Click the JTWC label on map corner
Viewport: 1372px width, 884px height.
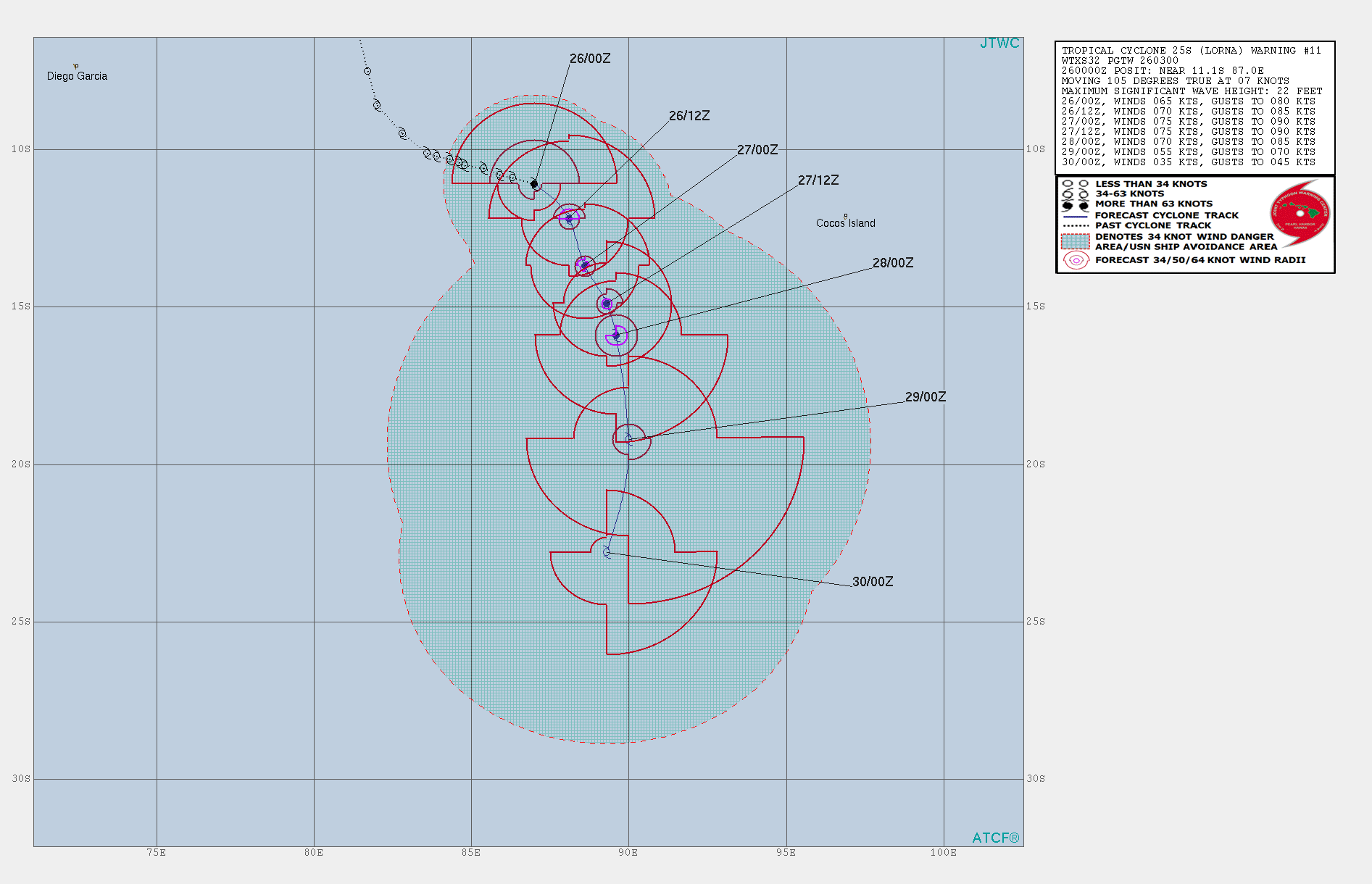[999, 43]
